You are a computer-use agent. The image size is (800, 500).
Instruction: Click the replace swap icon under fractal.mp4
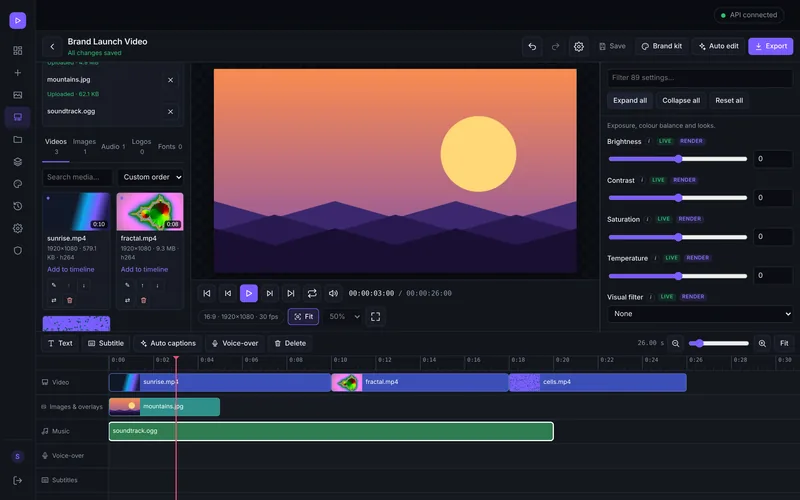(127, 301)
